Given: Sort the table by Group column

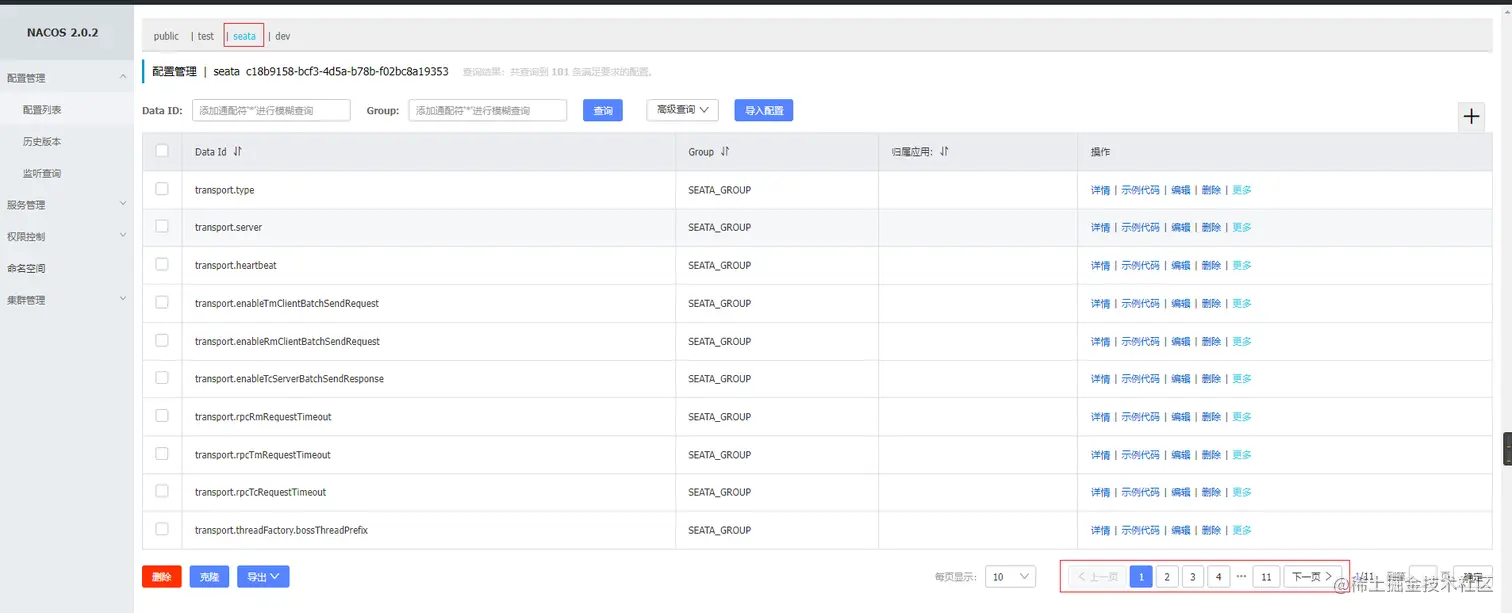Looking at the screenshot, I should 725,152.
